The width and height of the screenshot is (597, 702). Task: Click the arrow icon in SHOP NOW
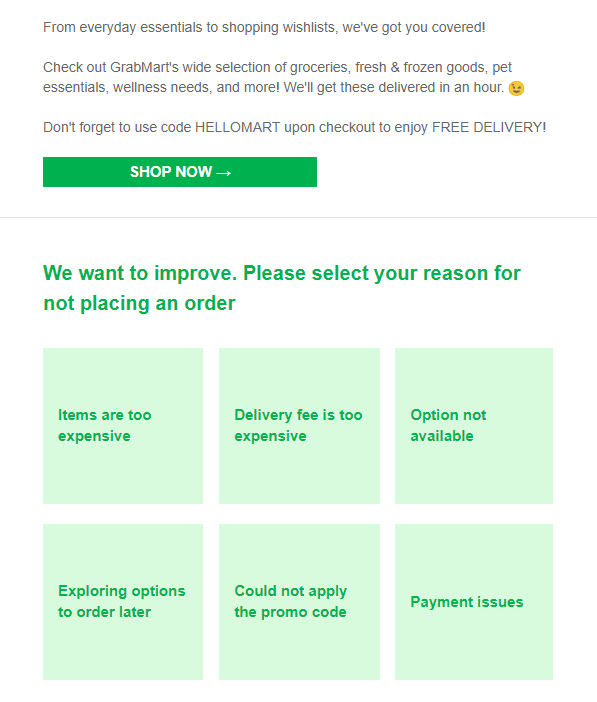223,173
